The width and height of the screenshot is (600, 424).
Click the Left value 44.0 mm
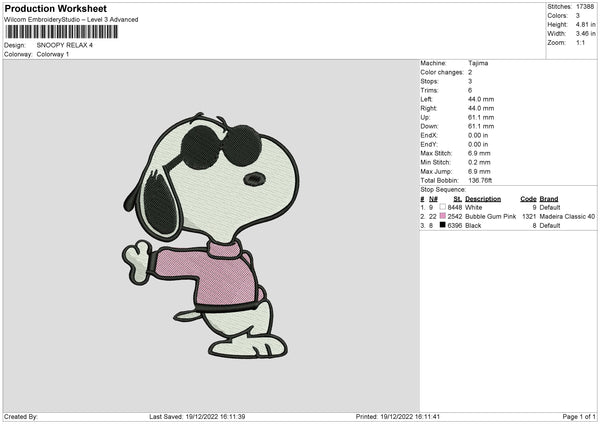coord(481,99)
